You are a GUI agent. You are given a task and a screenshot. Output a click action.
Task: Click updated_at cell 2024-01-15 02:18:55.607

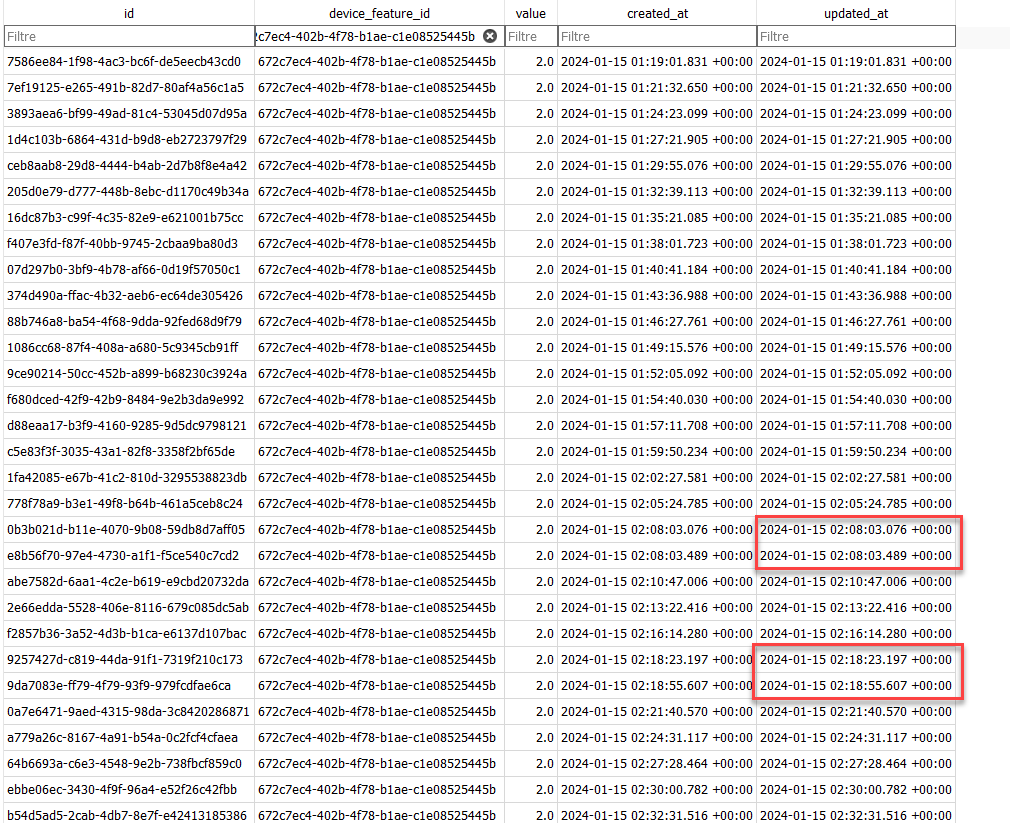pyautogui.click(x=855, y=686)
